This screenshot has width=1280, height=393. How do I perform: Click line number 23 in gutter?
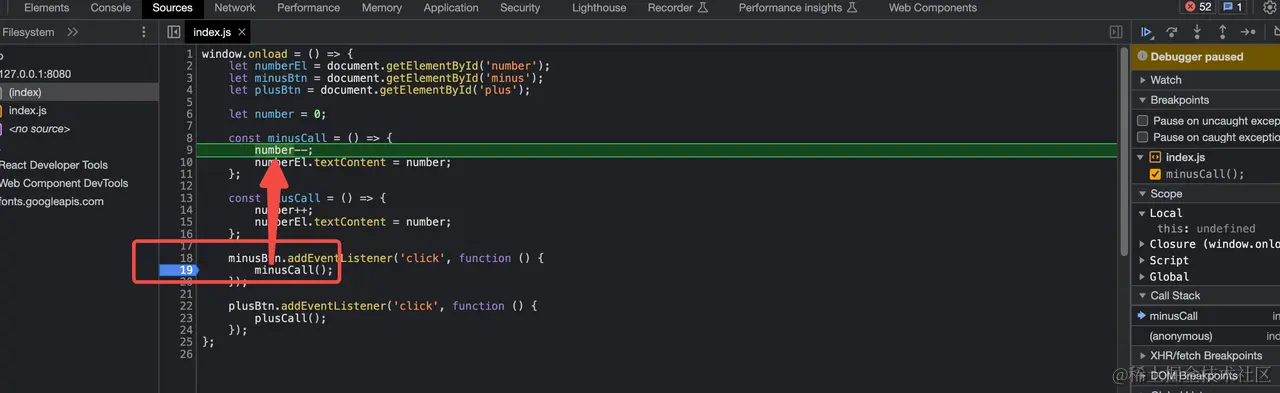click(x=186, y=318)
